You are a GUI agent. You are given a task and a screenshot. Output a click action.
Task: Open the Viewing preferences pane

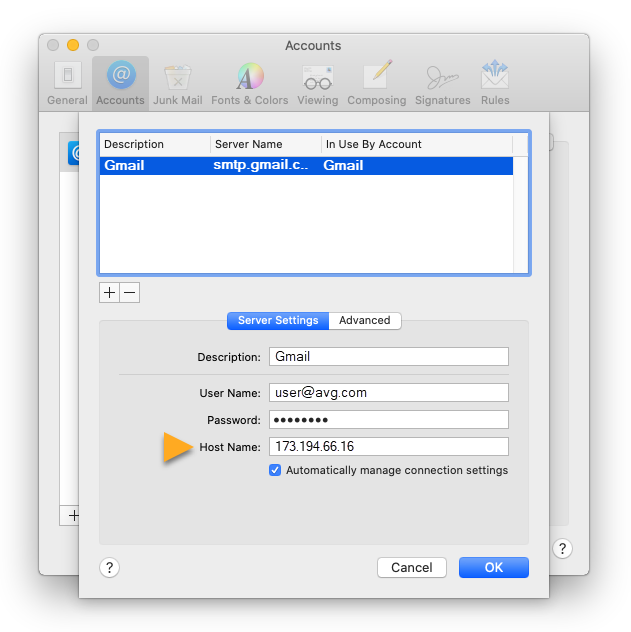point(318,84)
